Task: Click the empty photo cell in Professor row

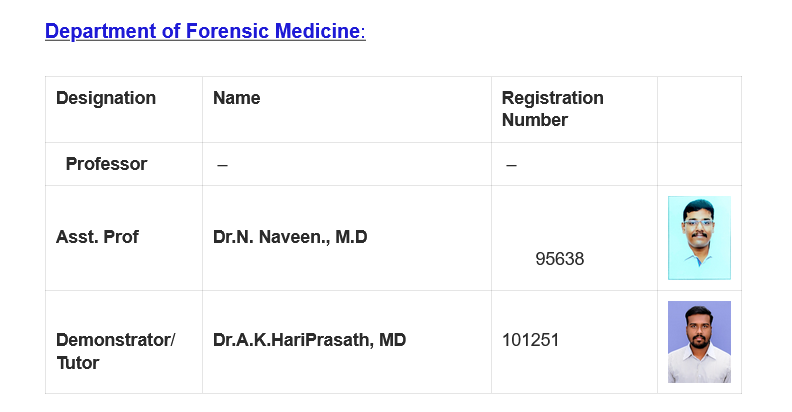Action: click(x=699, y=164)
